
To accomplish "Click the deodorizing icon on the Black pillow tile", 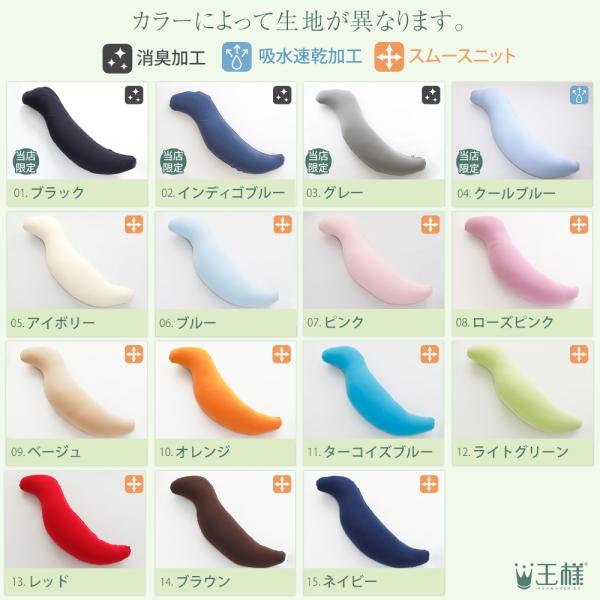I will click(134, 95).
